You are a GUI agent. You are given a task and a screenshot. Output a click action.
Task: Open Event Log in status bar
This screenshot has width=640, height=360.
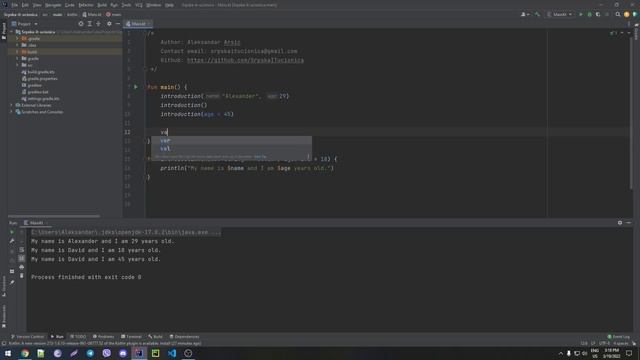[x=619, y=337]
